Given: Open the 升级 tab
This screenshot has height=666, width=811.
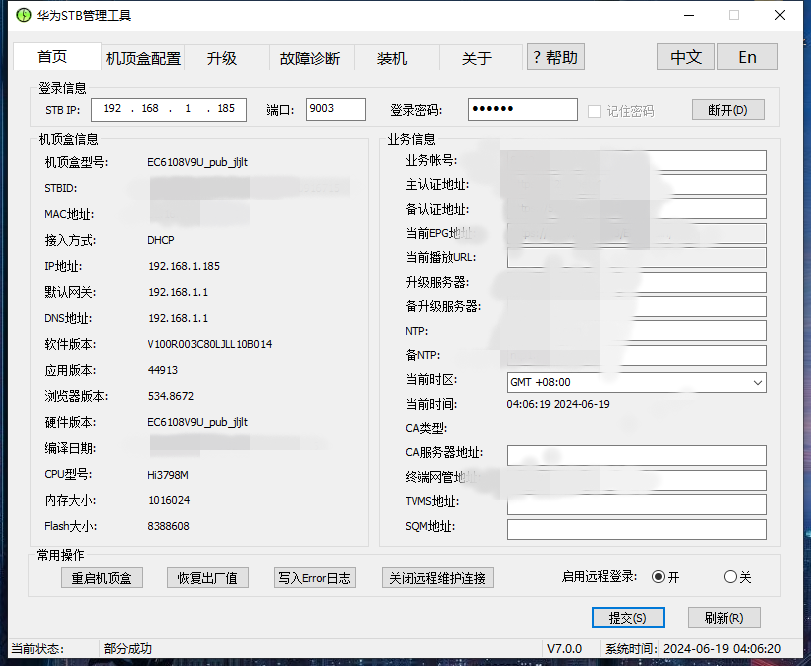Looking at the screenshot, I should pos(222,58).
